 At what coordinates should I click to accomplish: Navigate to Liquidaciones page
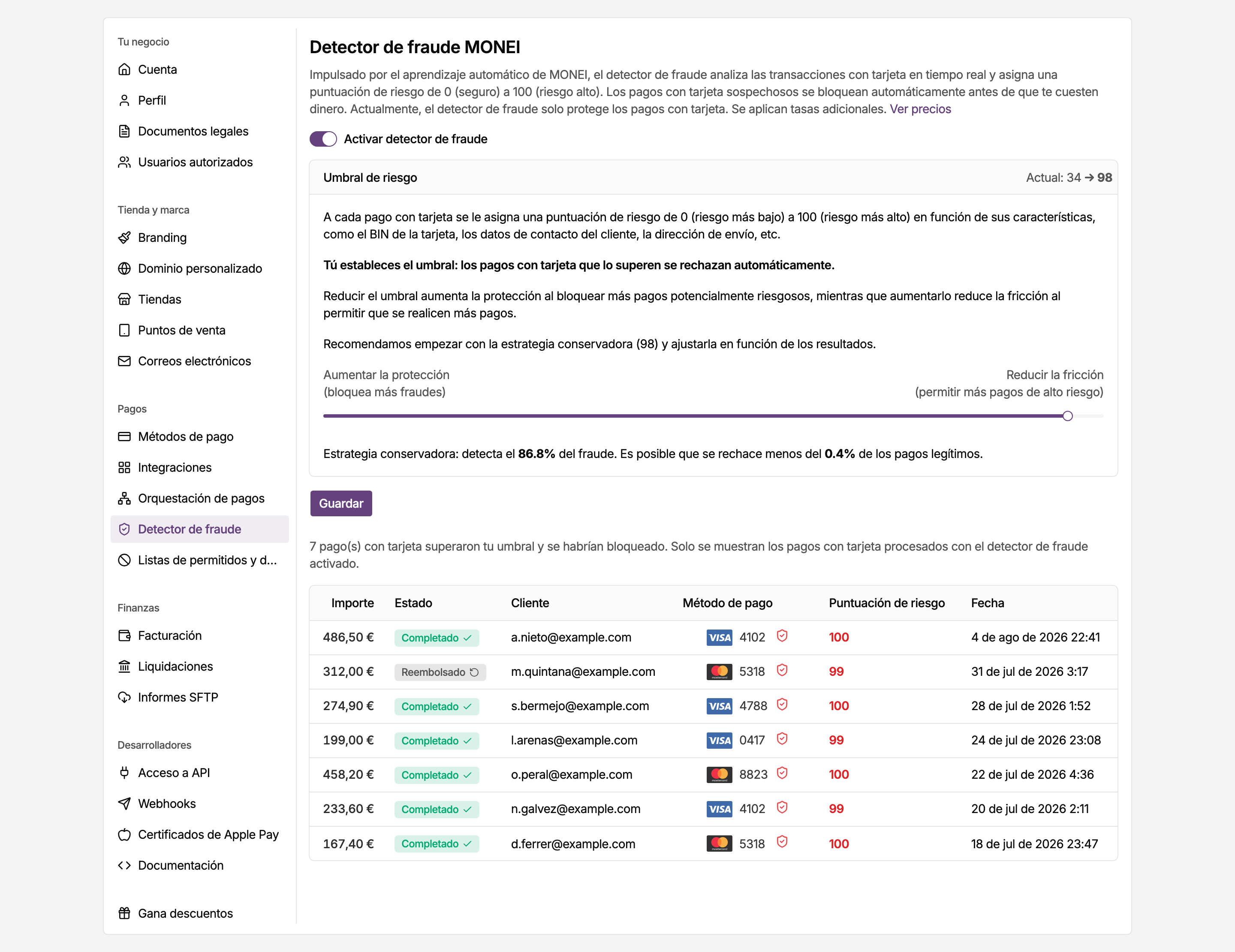(x=199, y=666)
